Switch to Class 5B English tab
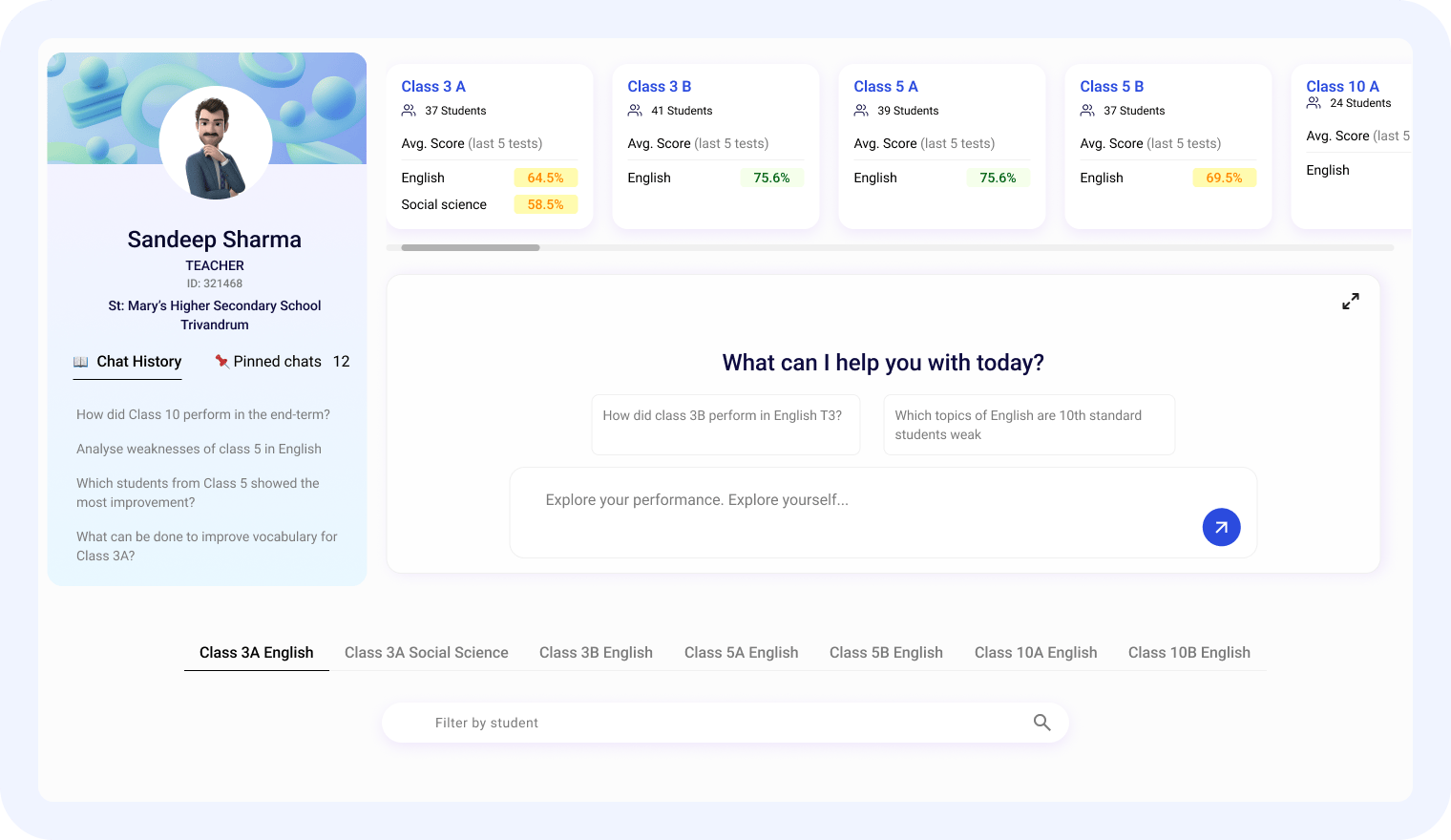 (886, 653)
